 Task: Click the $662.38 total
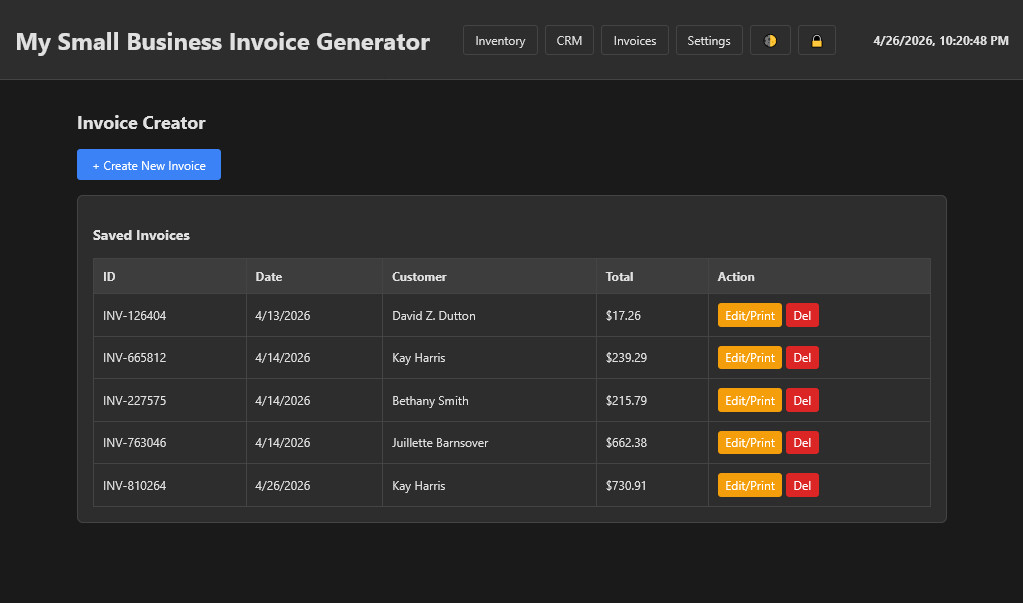tap(626, 442)
